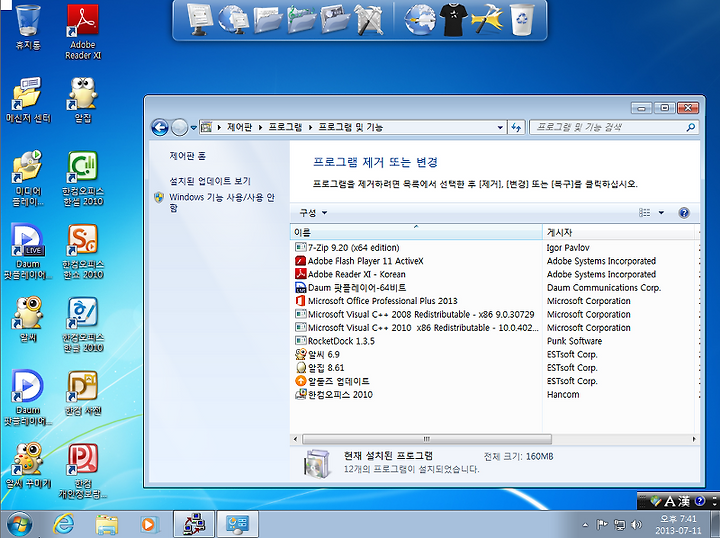Click the Action Center flag tray icon
Screen dimensions: 720x538
pyautogui.click(x=602, y=524)
